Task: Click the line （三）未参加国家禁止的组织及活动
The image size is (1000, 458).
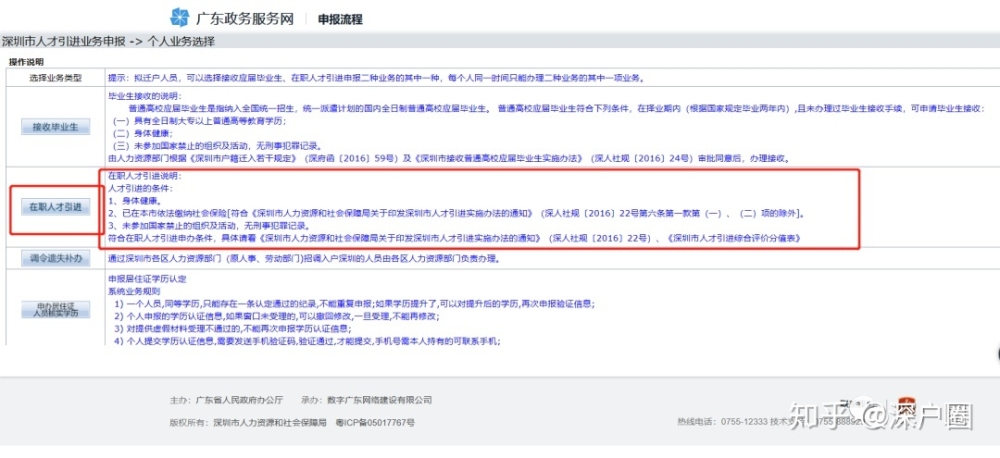Action: (x=220, y=145)
